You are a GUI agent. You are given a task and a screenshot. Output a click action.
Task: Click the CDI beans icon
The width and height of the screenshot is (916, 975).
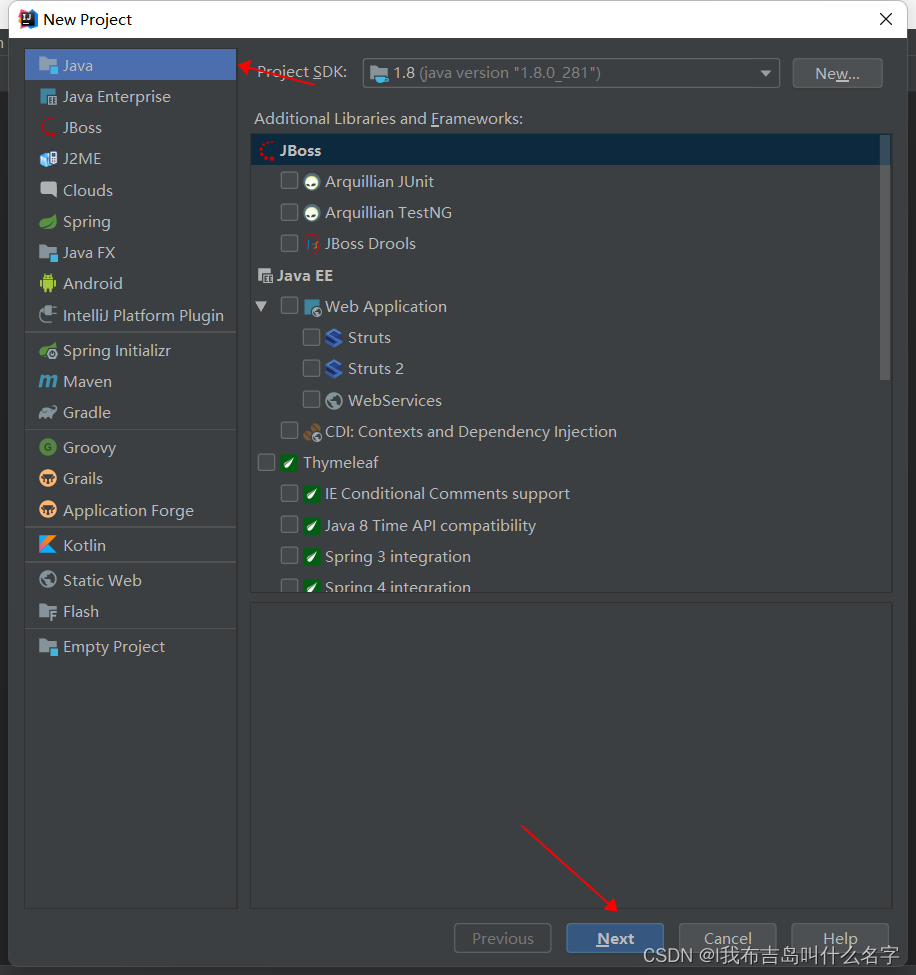tap(312, 432)
